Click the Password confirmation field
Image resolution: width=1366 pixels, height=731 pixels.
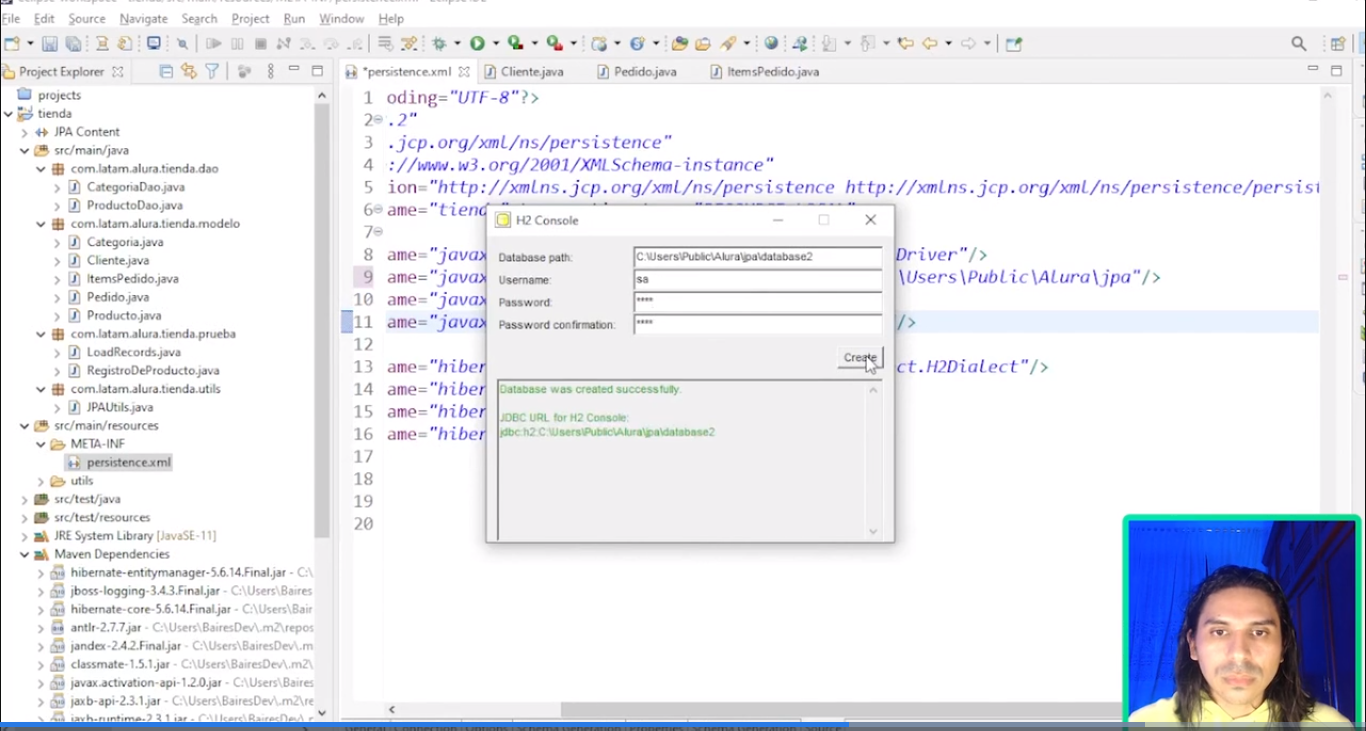758,324
